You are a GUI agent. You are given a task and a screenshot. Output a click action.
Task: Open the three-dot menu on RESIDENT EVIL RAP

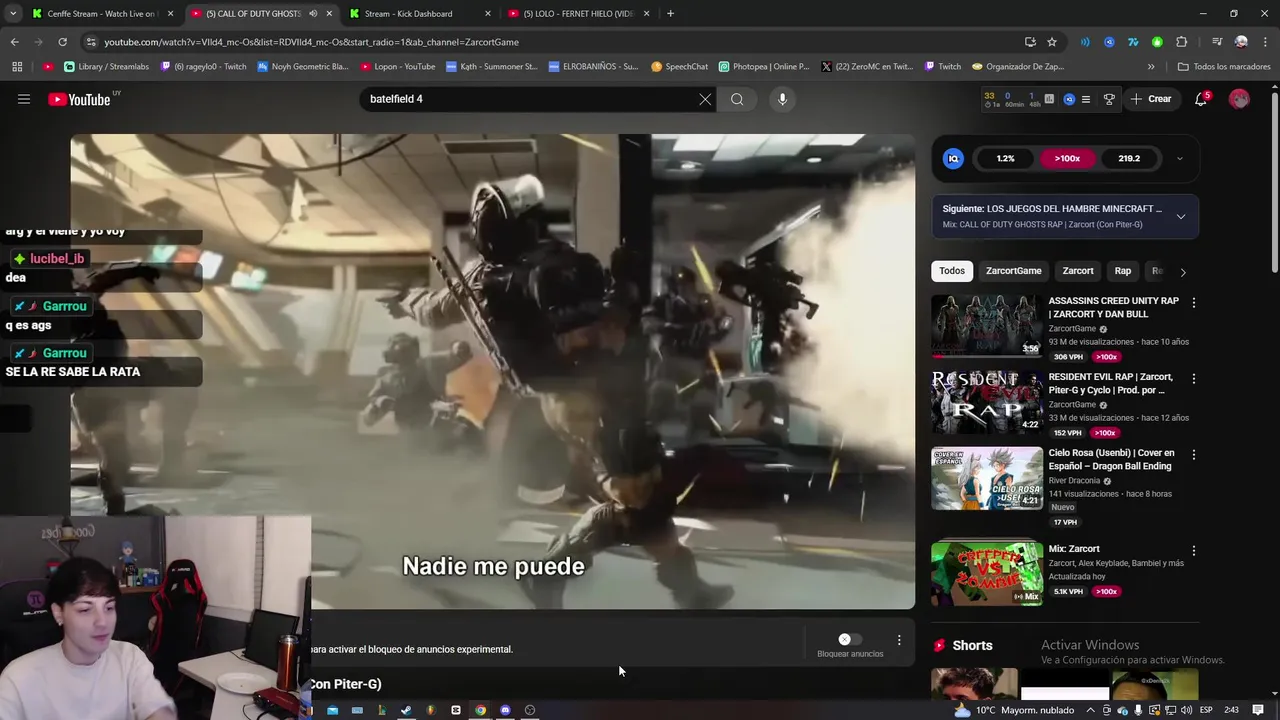pos(1193,378)
